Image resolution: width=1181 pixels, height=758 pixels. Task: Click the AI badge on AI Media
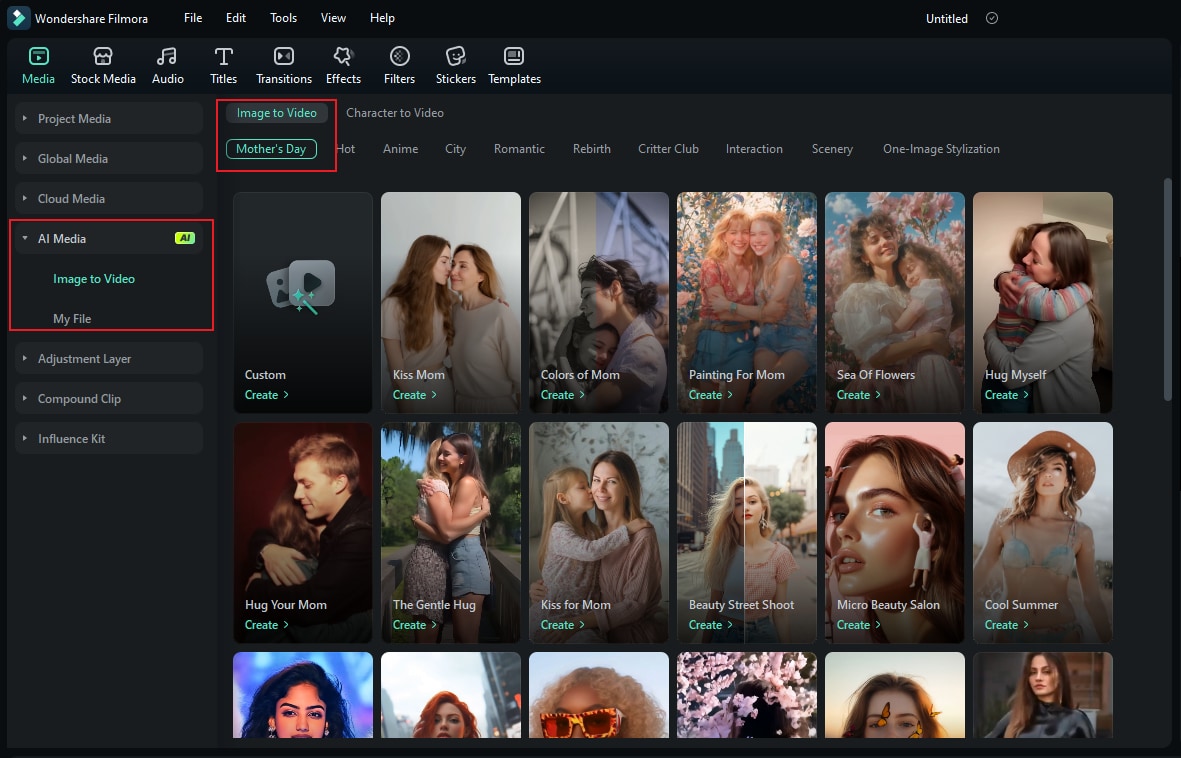click(x=185, y=238)
